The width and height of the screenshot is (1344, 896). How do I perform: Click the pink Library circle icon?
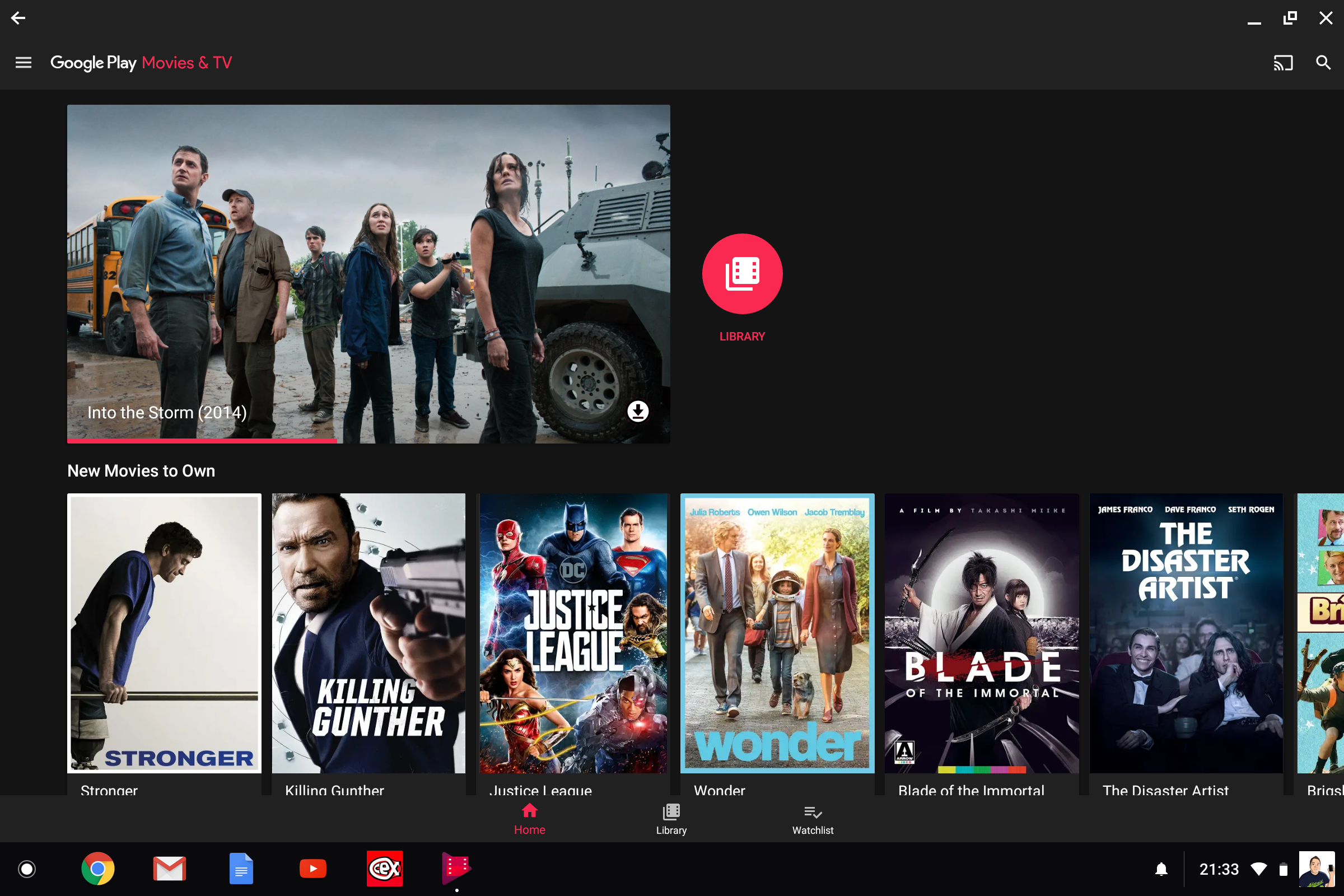click(x=741, y=274)
